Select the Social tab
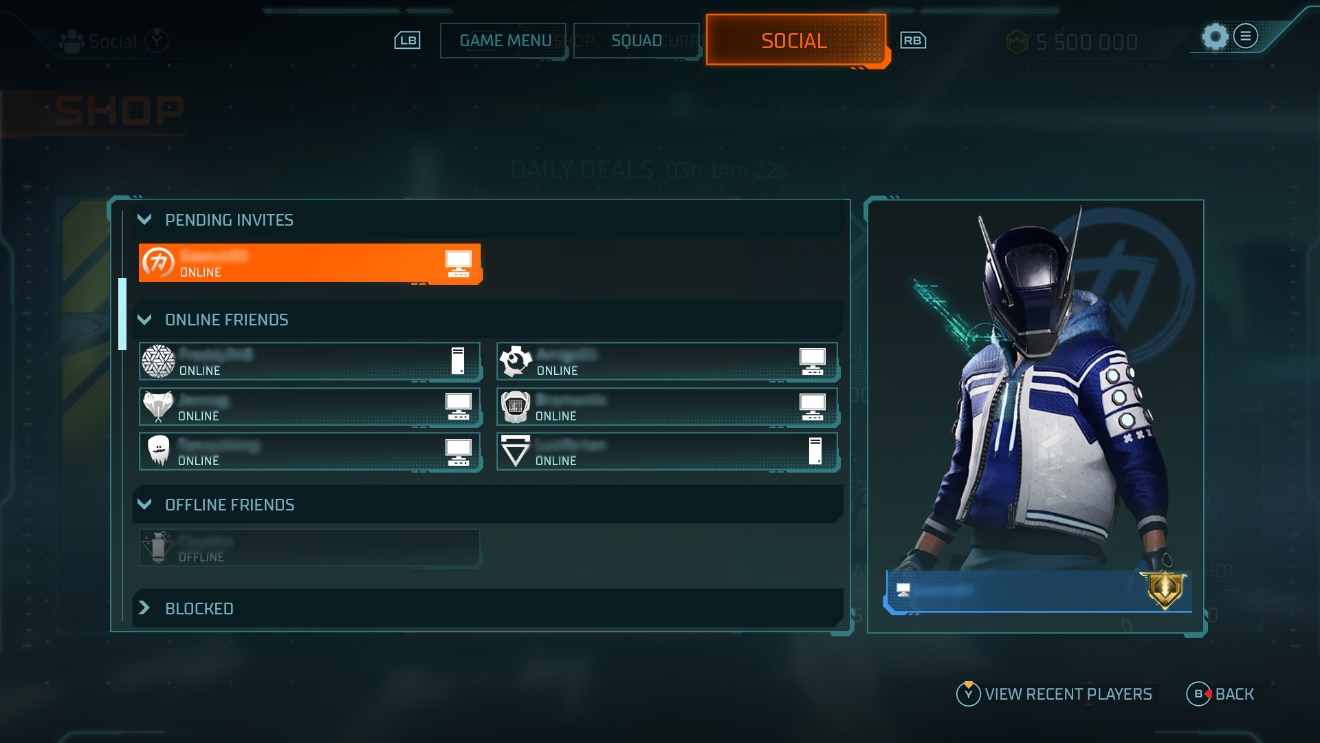 click(796, 41)
